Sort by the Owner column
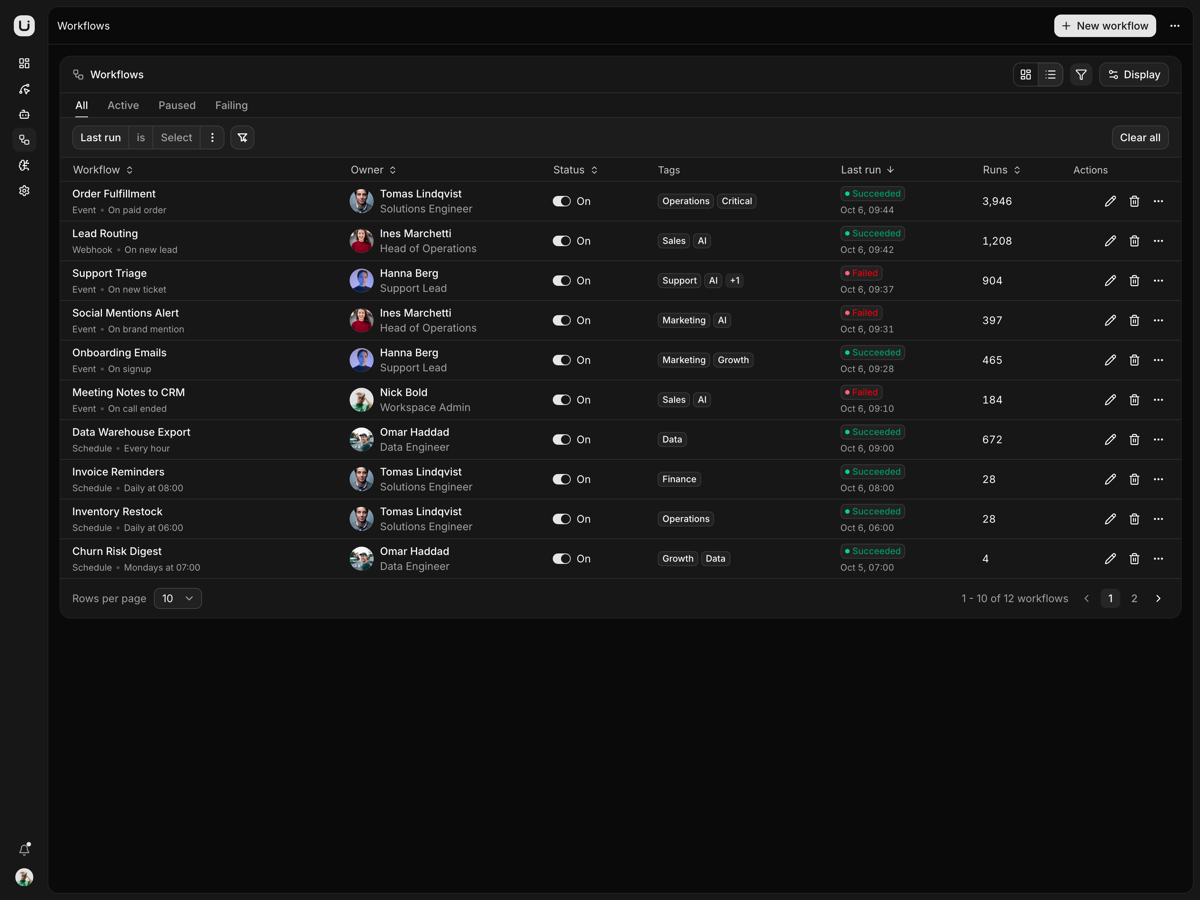1200x900 pixels. pos(374,170)
